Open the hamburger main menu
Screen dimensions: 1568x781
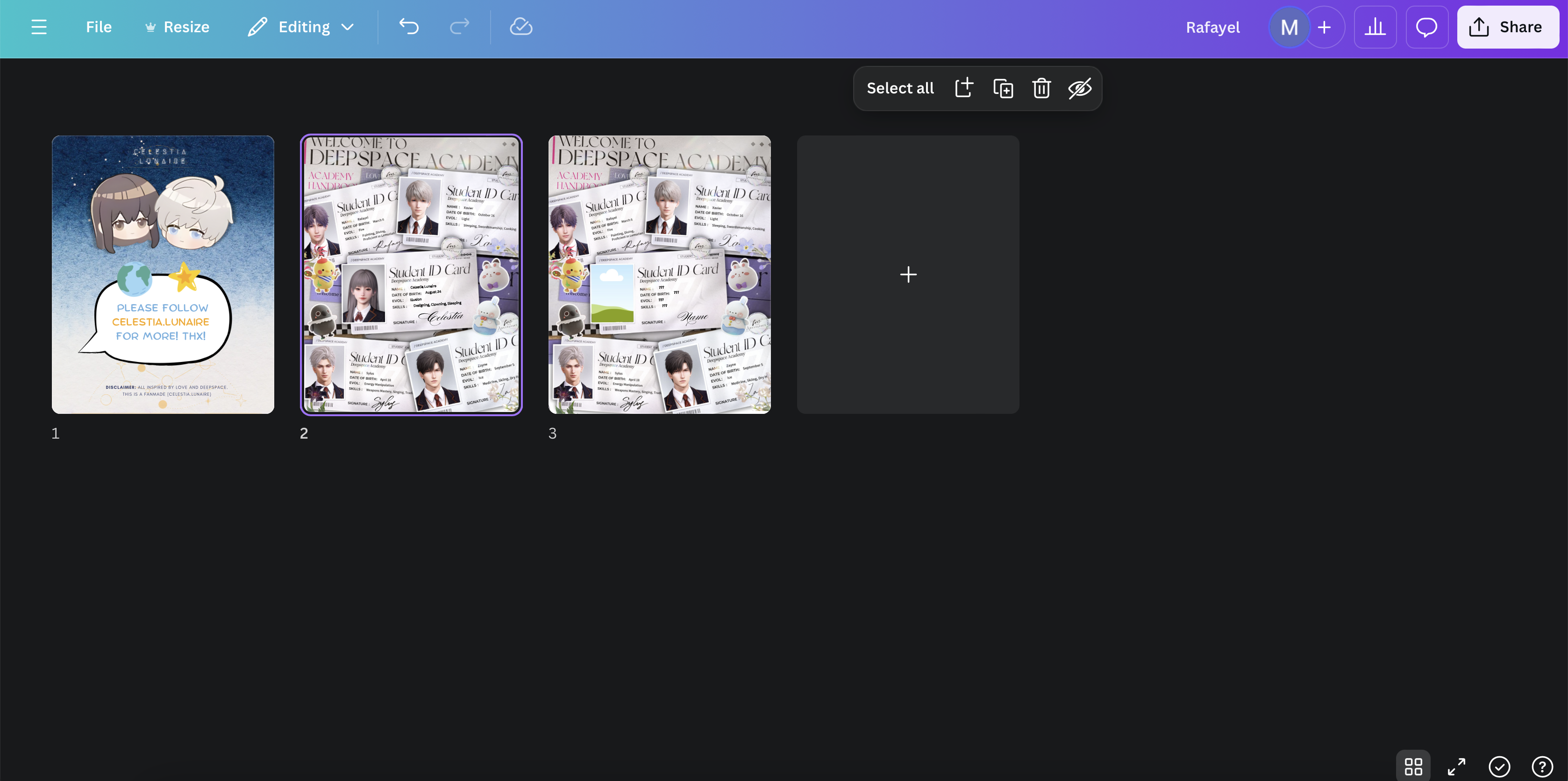[39, 27]
